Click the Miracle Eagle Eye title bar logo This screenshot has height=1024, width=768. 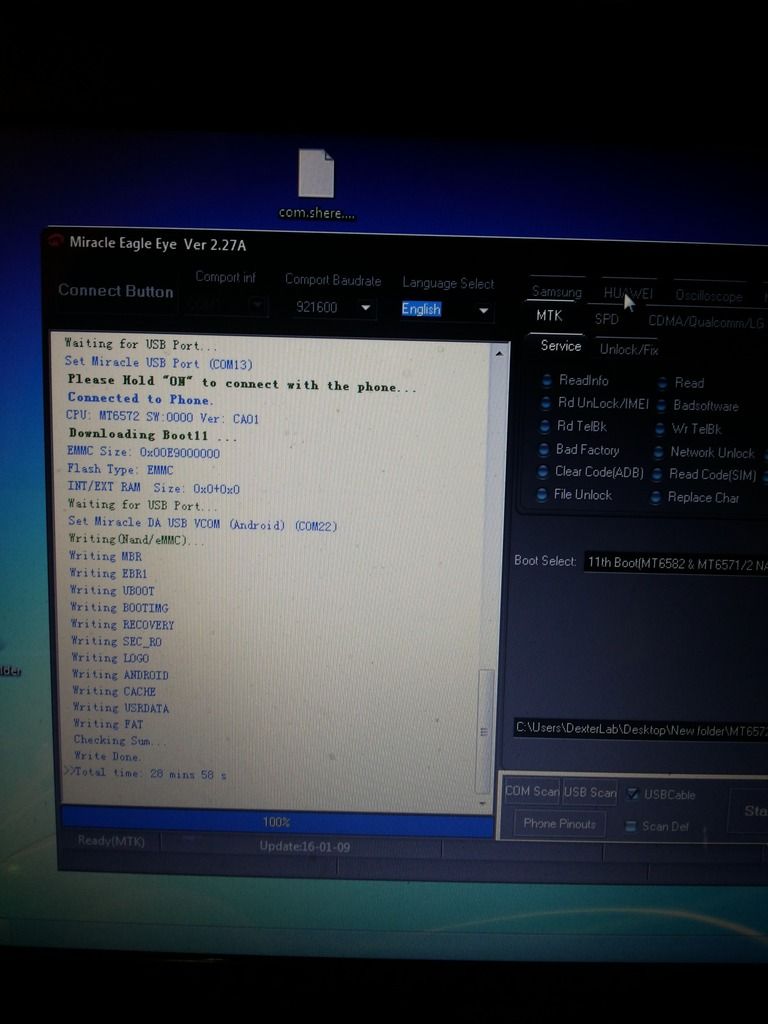tap(55, 241)
